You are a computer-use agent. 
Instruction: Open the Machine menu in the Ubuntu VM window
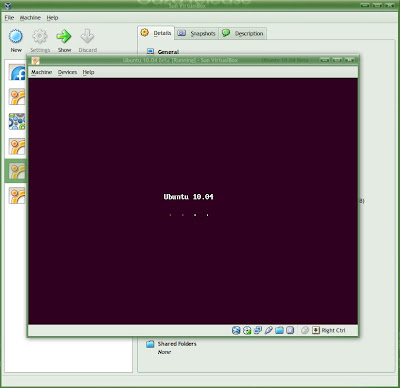pyautogui.click(x=41, y=72)
